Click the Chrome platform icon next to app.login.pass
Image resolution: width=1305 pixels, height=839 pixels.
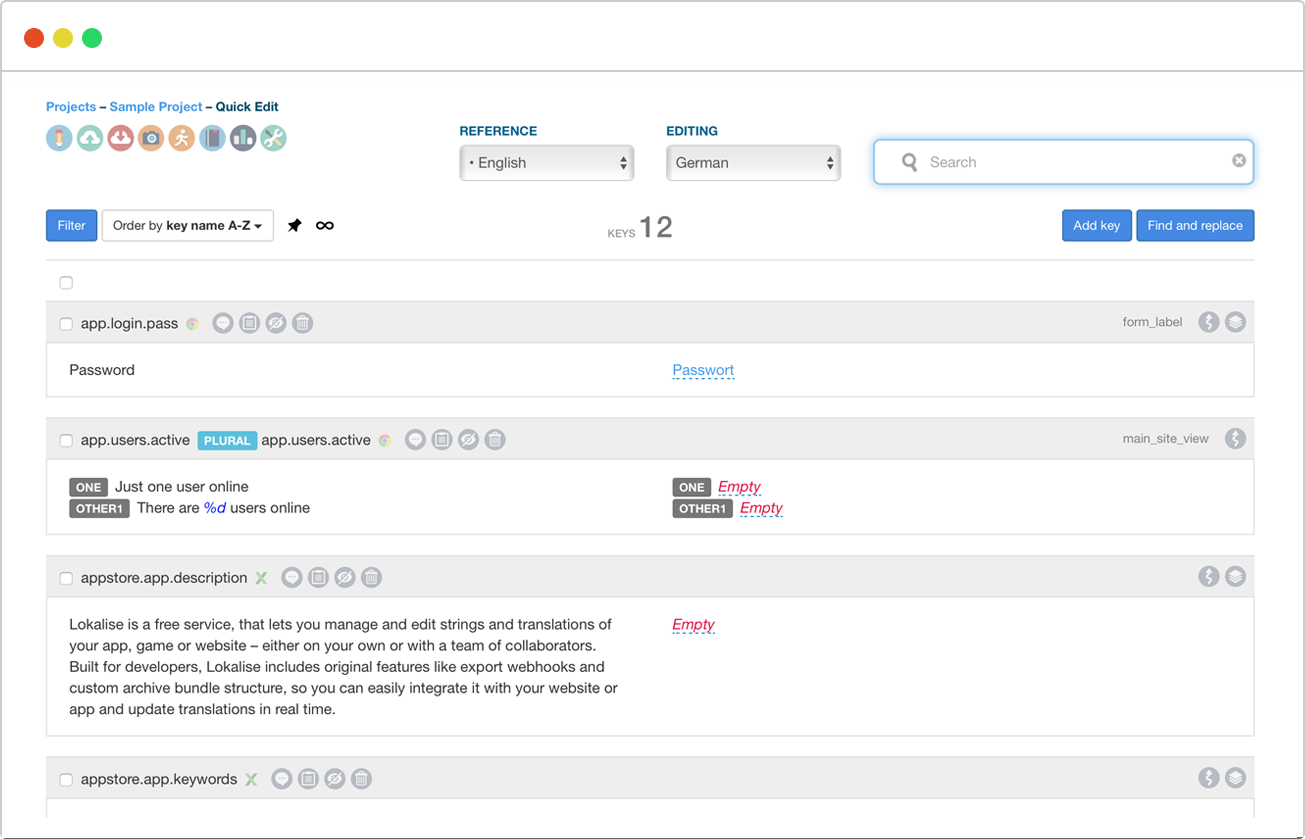tap(192, 324)
